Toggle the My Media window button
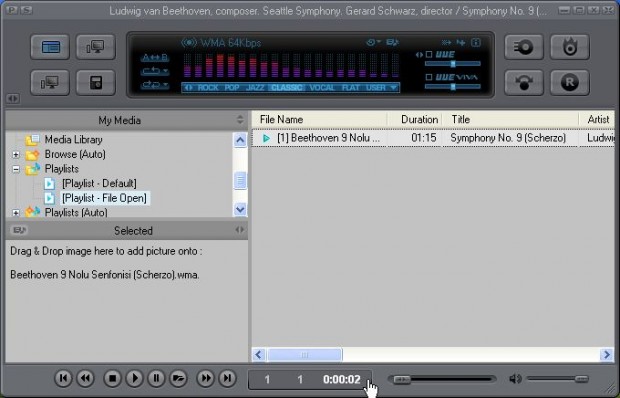The width and height of the screenshot is (620, 398). point(50,47)
